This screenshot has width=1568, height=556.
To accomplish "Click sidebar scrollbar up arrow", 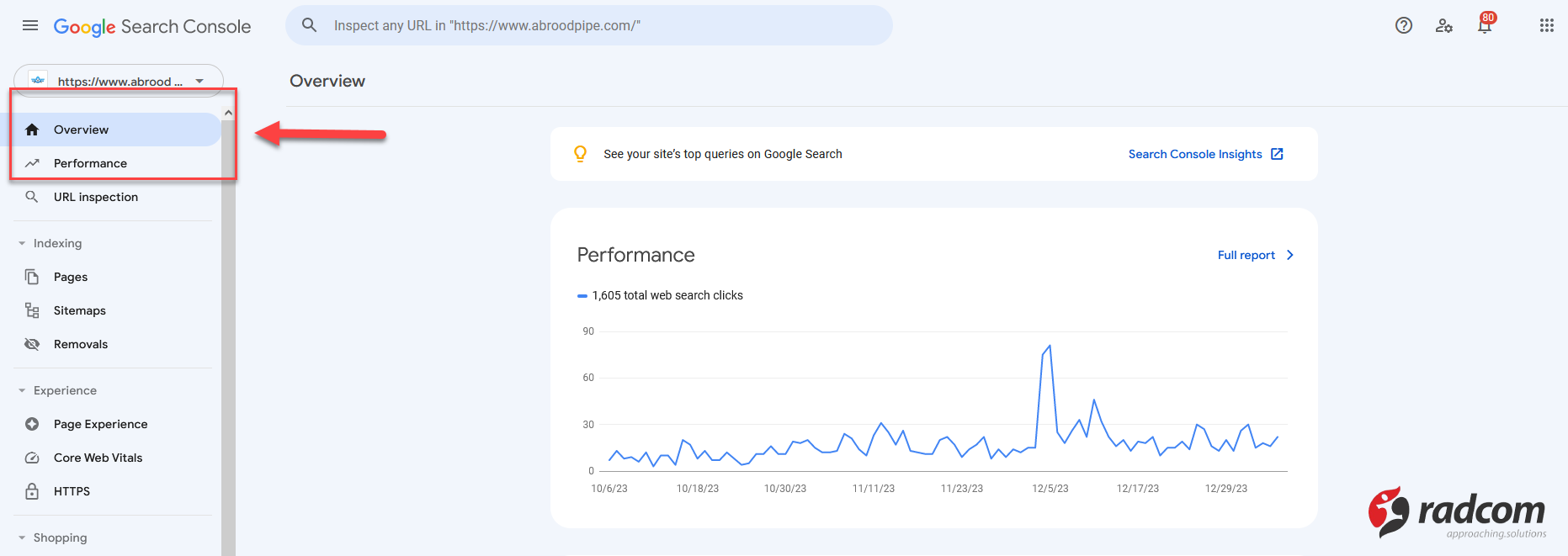I will (228, 113).
